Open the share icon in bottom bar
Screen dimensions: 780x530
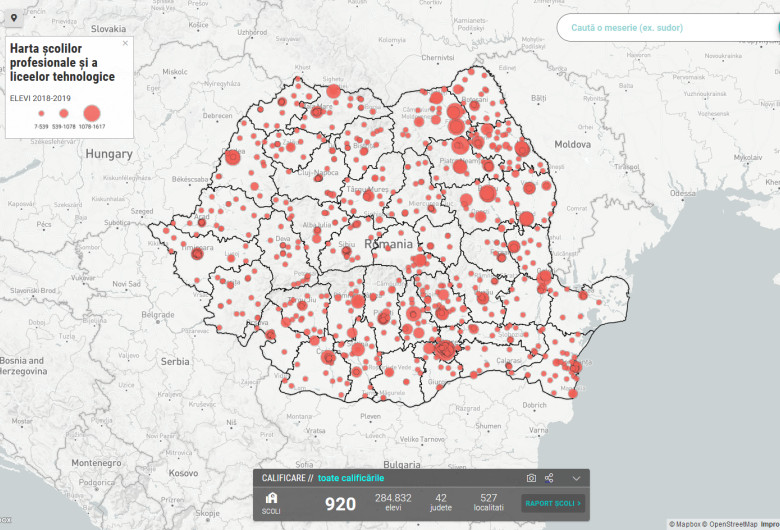[x=549, y=478]
